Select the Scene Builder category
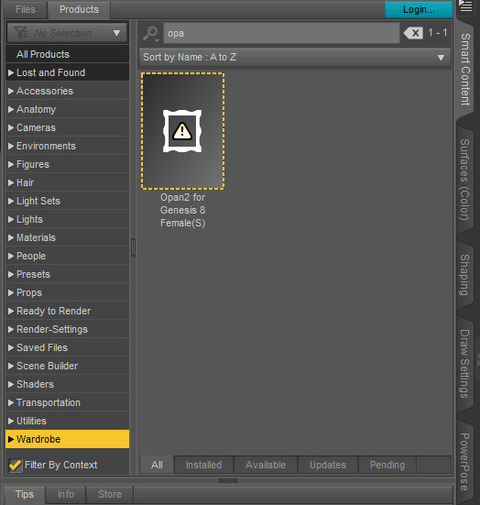 (67, 366)
